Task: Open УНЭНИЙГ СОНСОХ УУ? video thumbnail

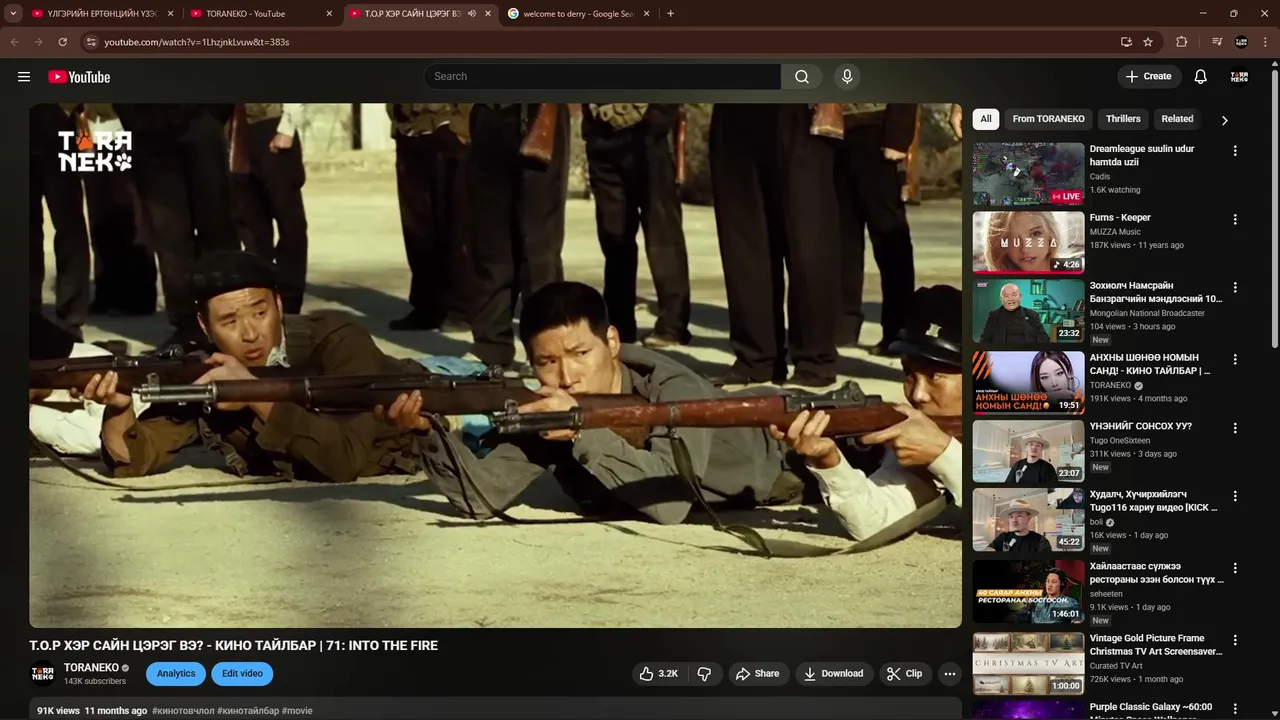Action: point(1028,451)
